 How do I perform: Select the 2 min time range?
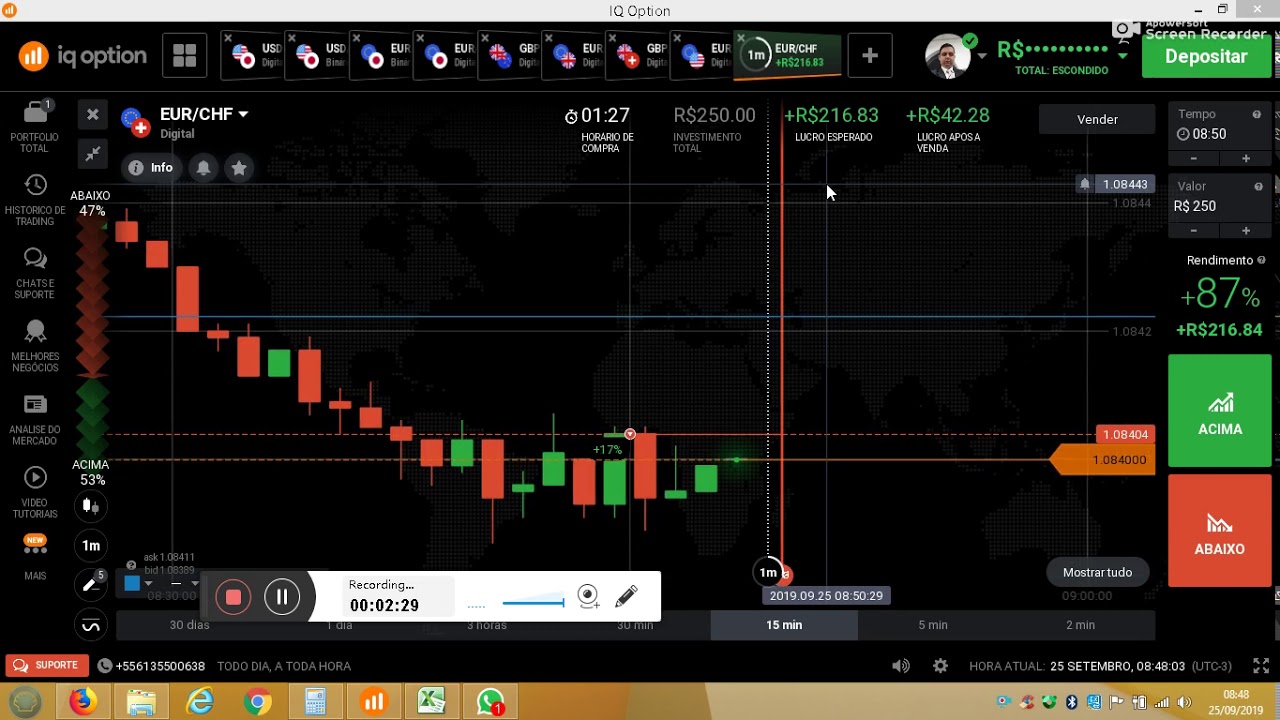1080,625
